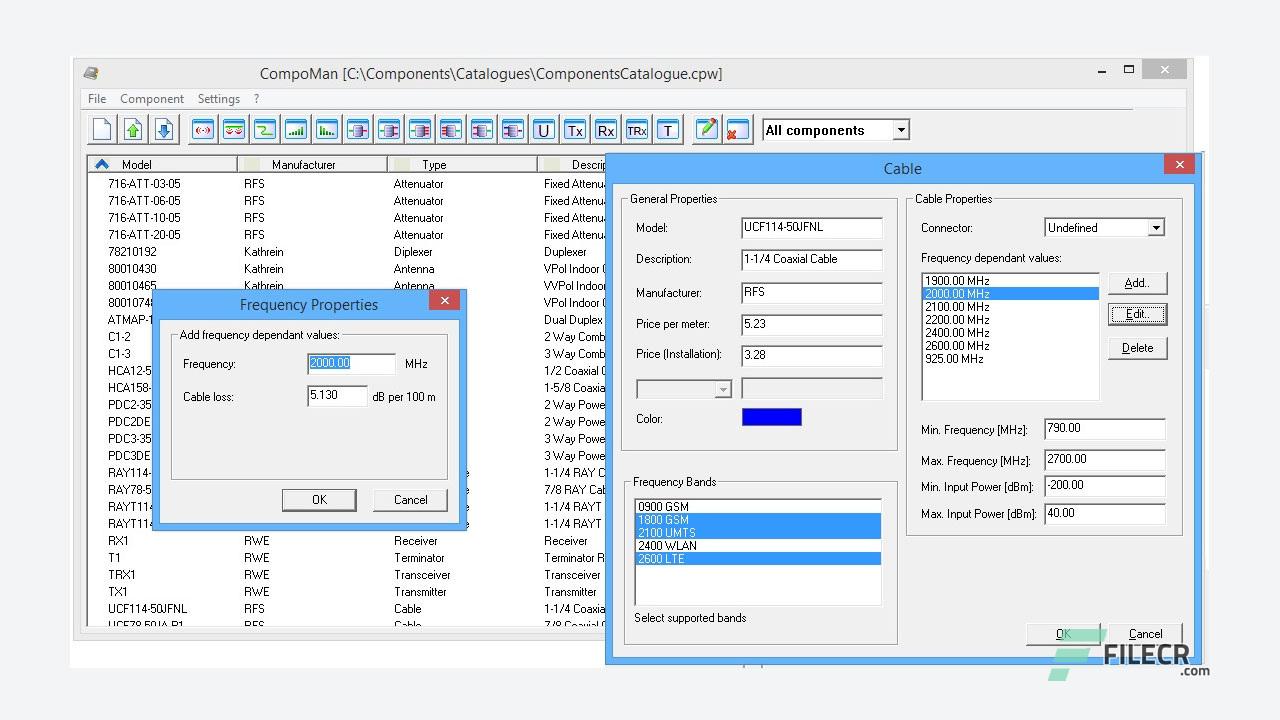Click the T terminator toolbar icon
This screenshot has height=720, width=1280.
668,129
